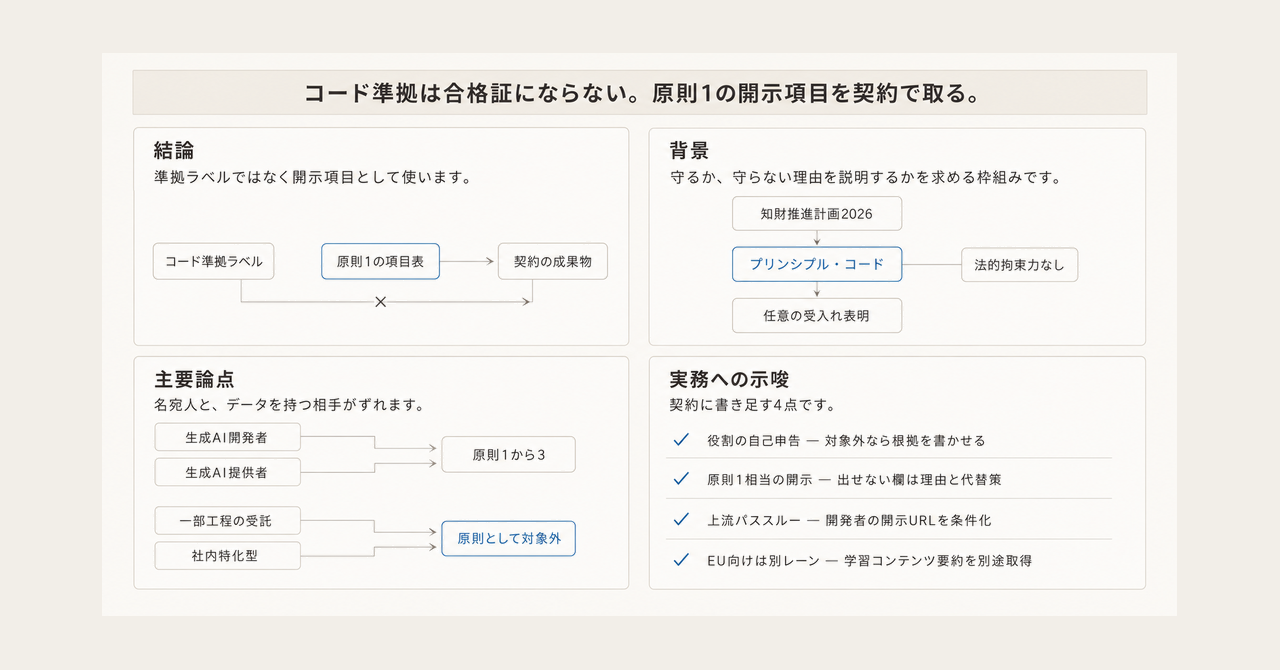Click the 法的拘束力なし node
Viewport: 1280px width, 670px height.
pyautogui.click(x=1020, y=265)
